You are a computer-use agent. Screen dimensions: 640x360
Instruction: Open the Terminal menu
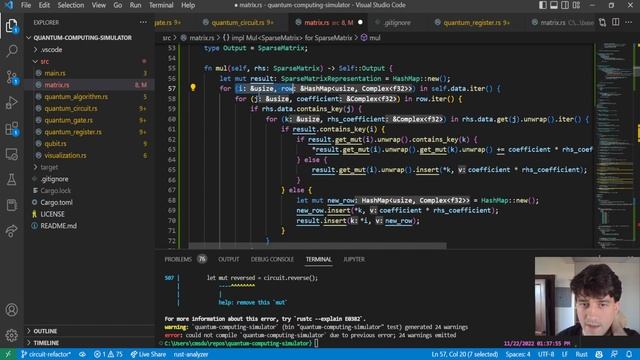(161, 5)
